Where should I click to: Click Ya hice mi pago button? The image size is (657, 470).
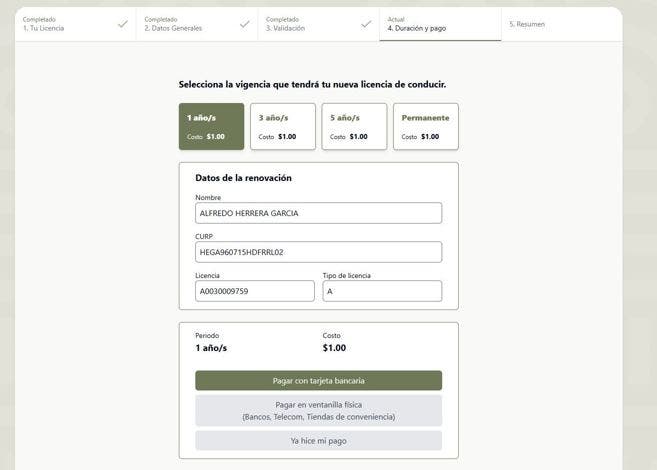(x=318, y=440)
